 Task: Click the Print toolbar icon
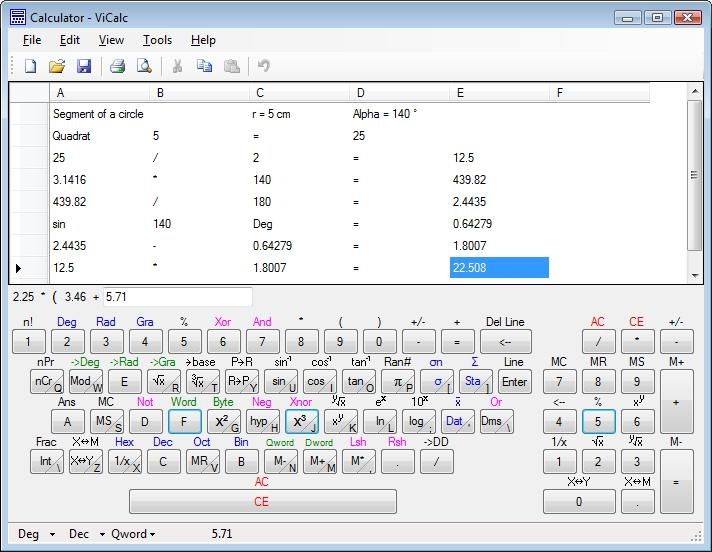pyautogui.click(x=117, y=66)
